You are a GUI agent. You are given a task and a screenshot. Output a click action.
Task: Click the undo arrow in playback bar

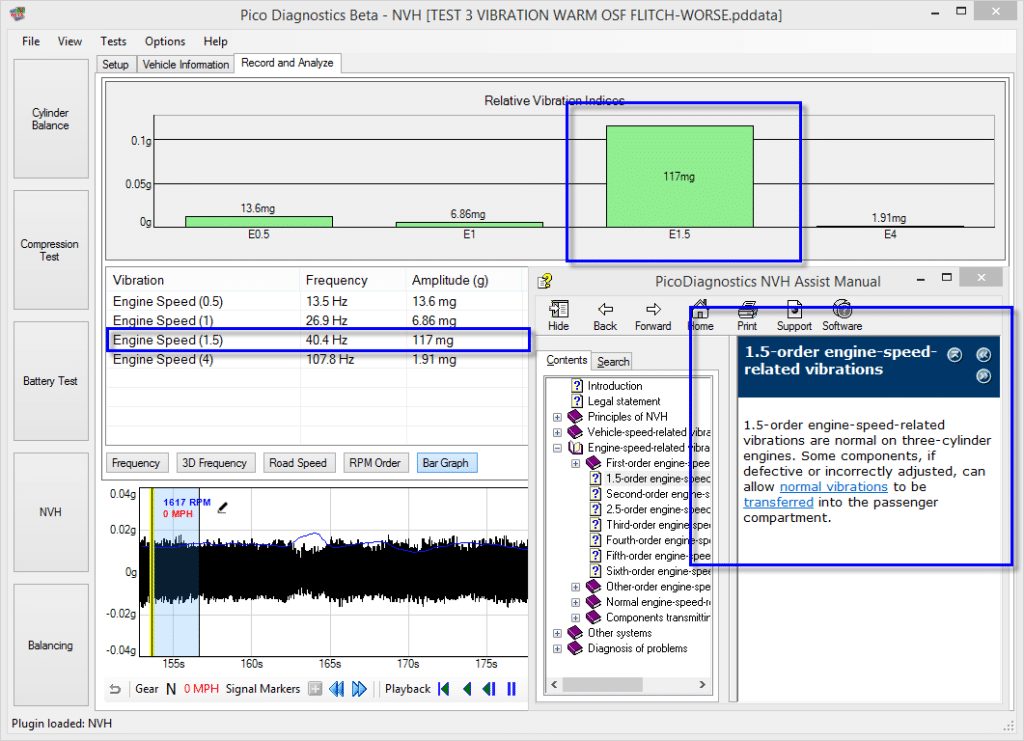115,689
